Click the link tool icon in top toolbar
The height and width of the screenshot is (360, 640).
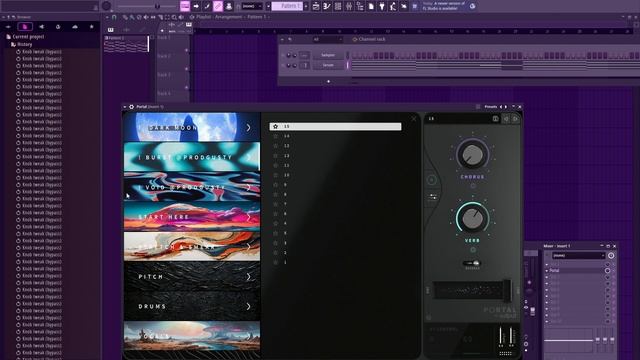(x=218, y=6)
